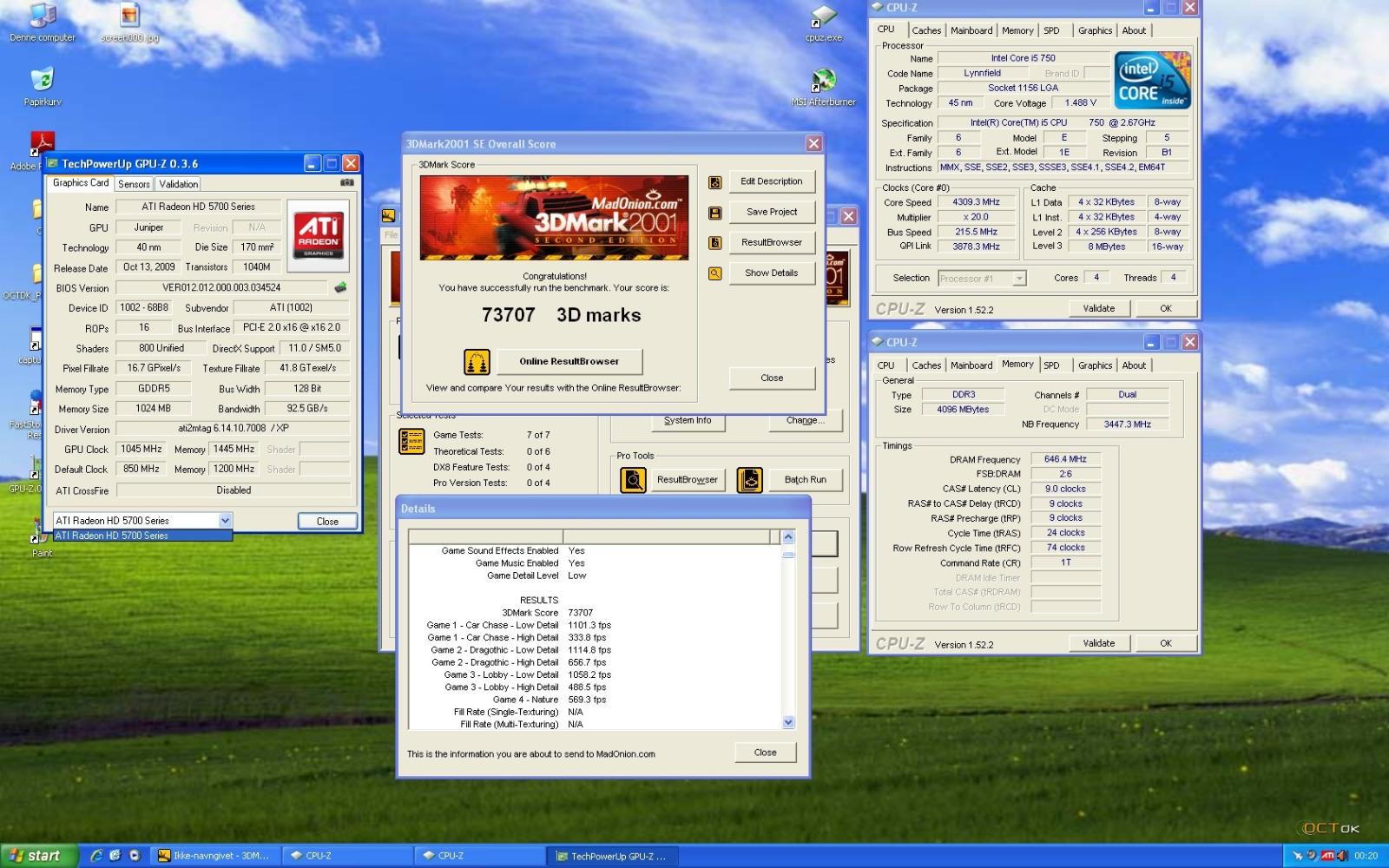This screenshot has height=868, width=1389.
Task: Click the ATI tray icon in system tray
Action: pyautogui.click(x=1327, y=856)
